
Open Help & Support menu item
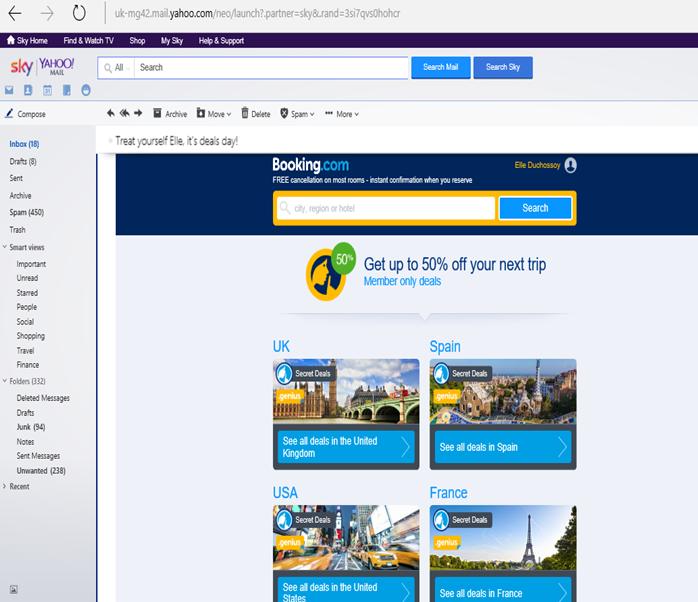(x=221, y=41)
